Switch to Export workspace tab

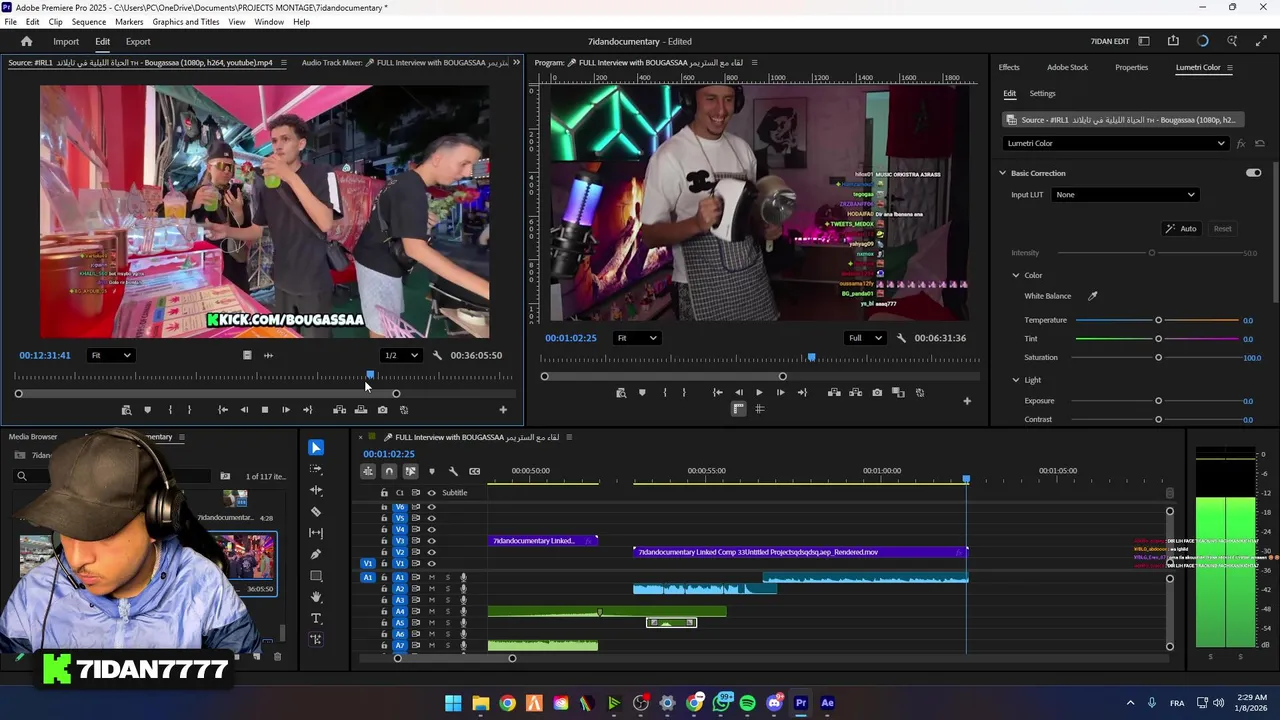tap(138, 41)
